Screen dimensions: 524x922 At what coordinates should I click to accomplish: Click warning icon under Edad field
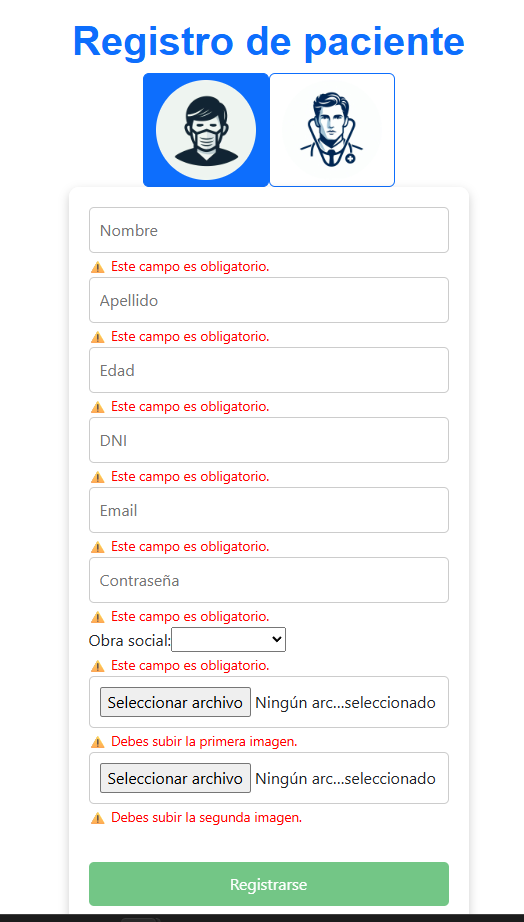(98, 407)
